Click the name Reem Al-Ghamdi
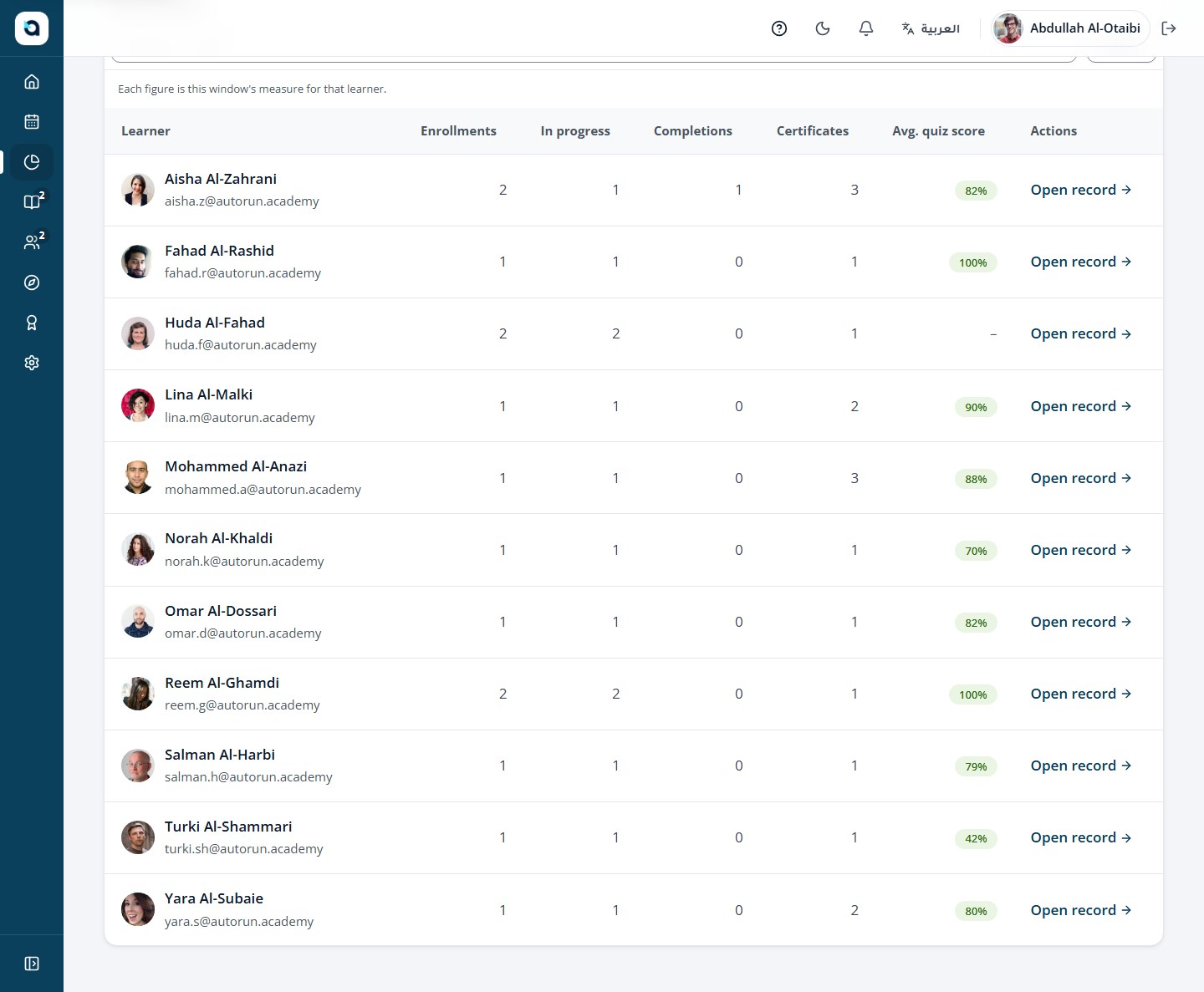This screenshot has width=1204, height=992. click(222, 683)
